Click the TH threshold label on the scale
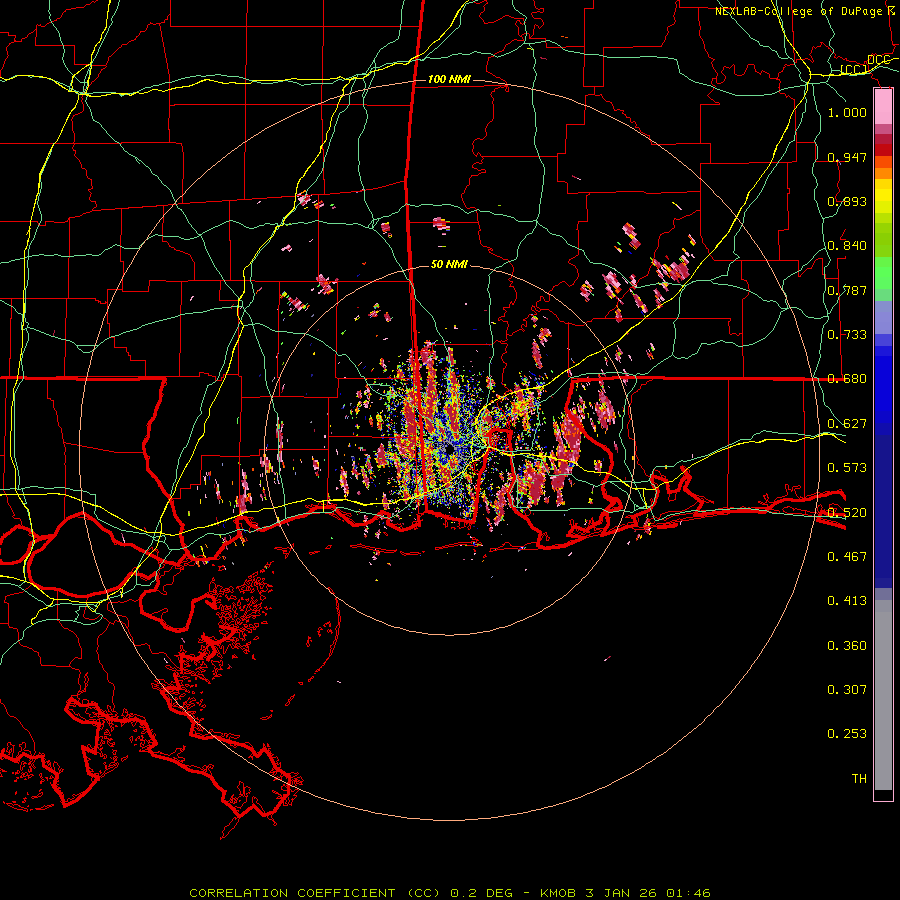Image resolution: width=900 pixels, height=900 pixels. point(859,779)
